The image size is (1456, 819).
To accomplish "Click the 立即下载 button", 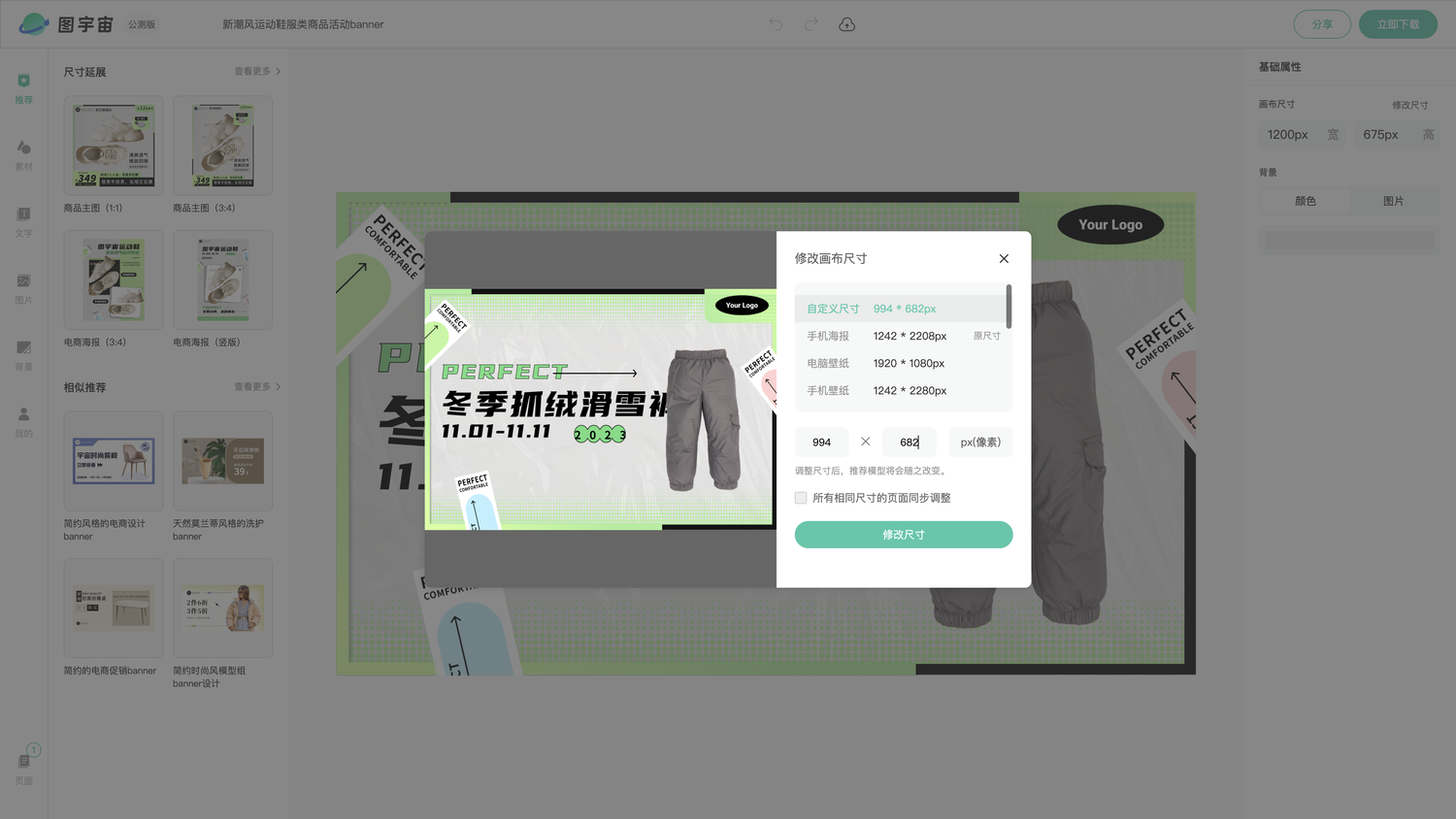I will tap(1398, 24).
